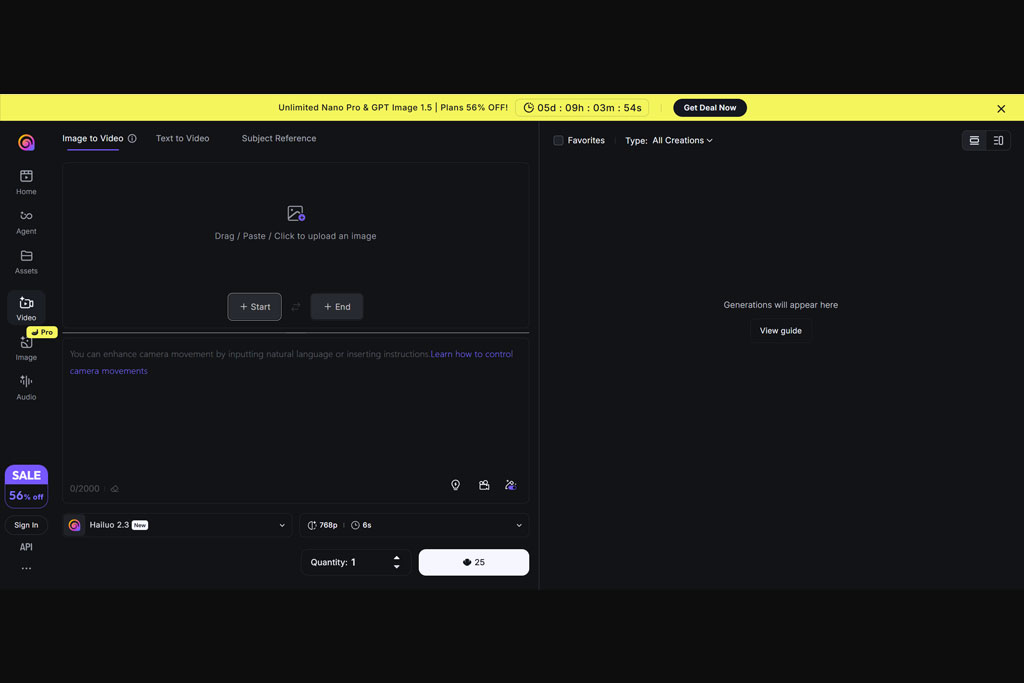1024x683 pixels.
Task: Click the camera movement icon in prompt box
Action: point(484,484)
